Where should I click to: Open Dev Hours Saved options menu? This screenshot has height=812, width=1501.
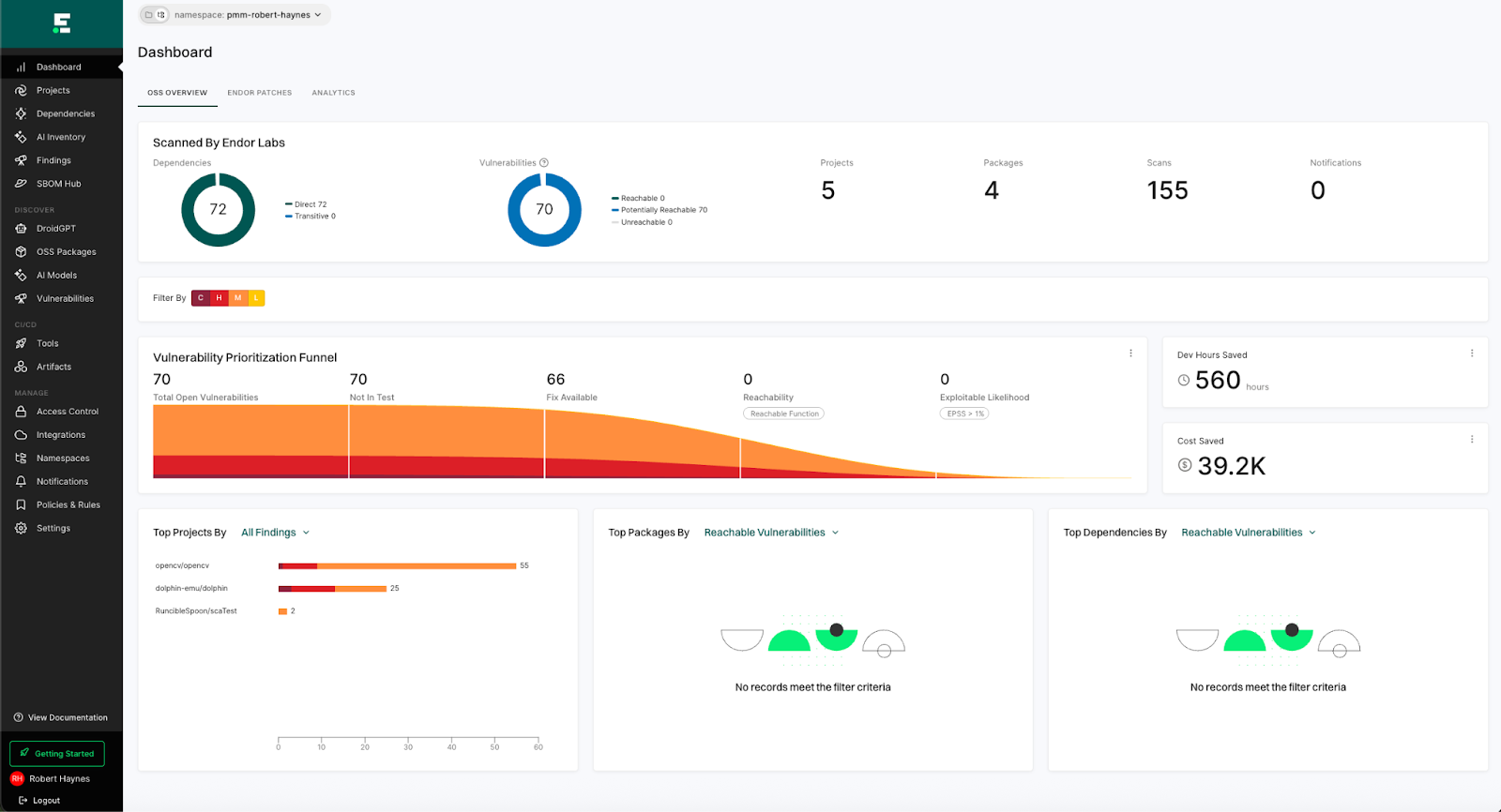(x=1472, y=353)
